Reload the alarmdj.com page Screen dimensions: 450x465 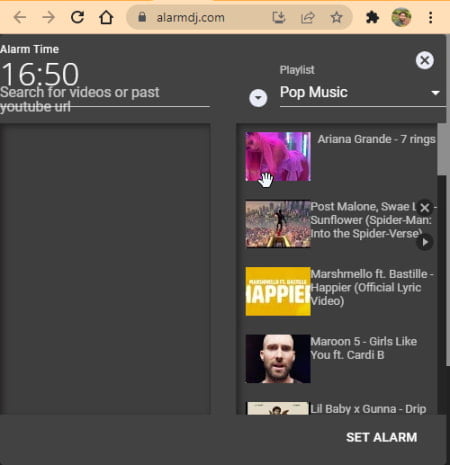pos(77,17)
